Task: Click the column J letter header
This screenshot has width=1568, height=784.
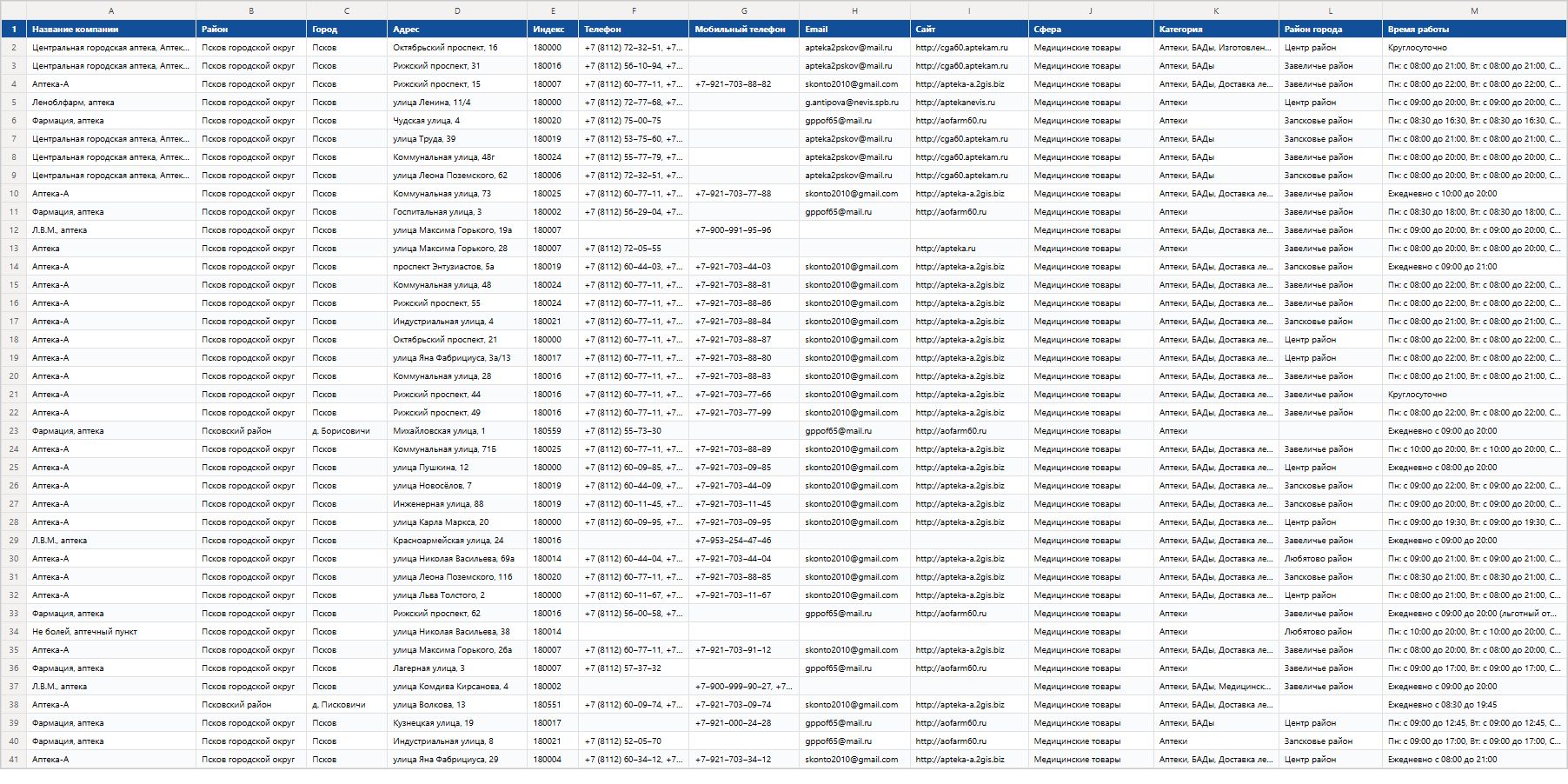Action: pos(1091,10)
